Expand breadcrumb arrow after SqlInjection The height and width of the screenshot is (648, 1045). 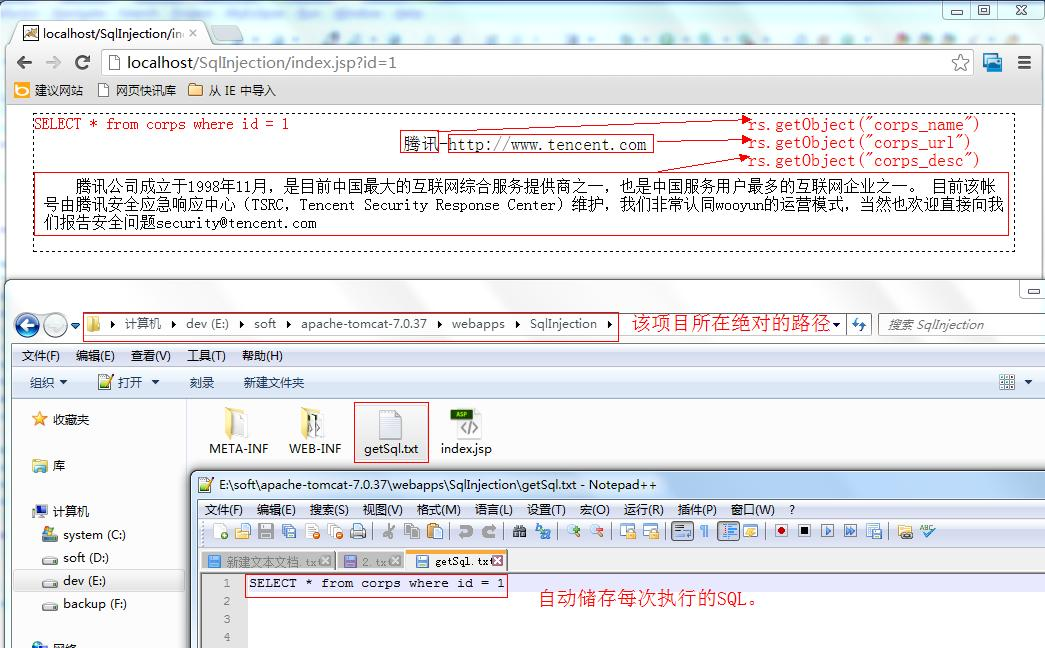[x=609, y=324]
